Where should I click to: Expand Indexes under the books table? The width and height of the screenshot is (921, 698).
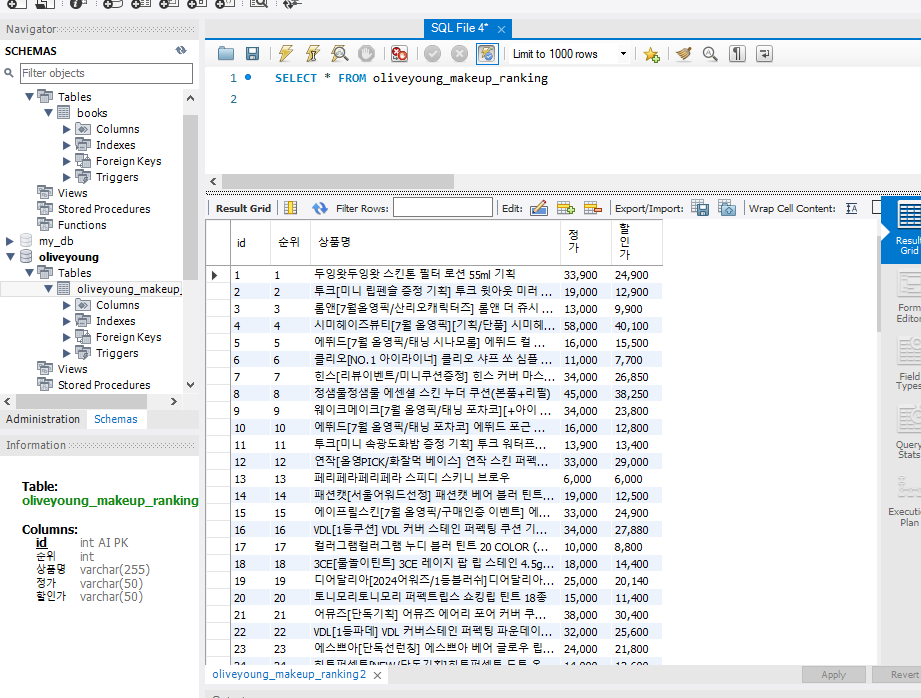[x=66, y=145]
